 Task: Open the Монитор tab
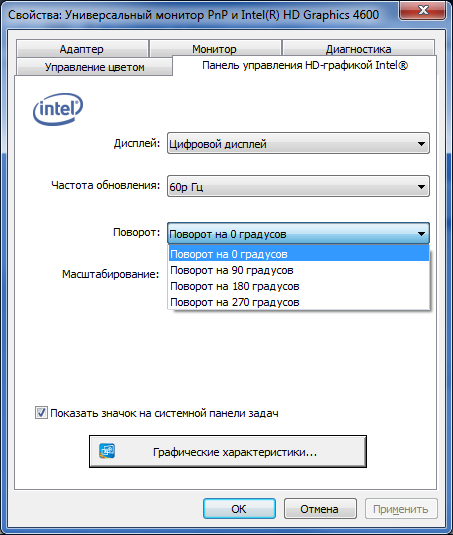tap(215, 49)
